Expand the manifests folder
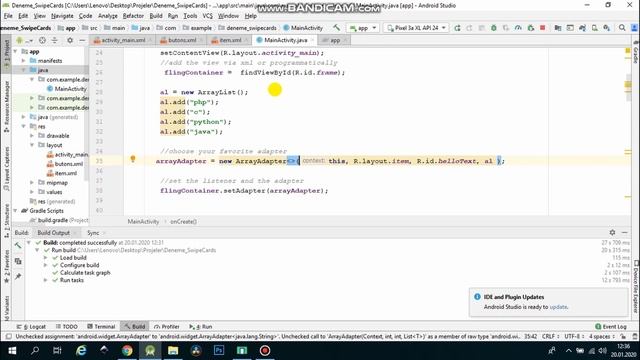 24,60
